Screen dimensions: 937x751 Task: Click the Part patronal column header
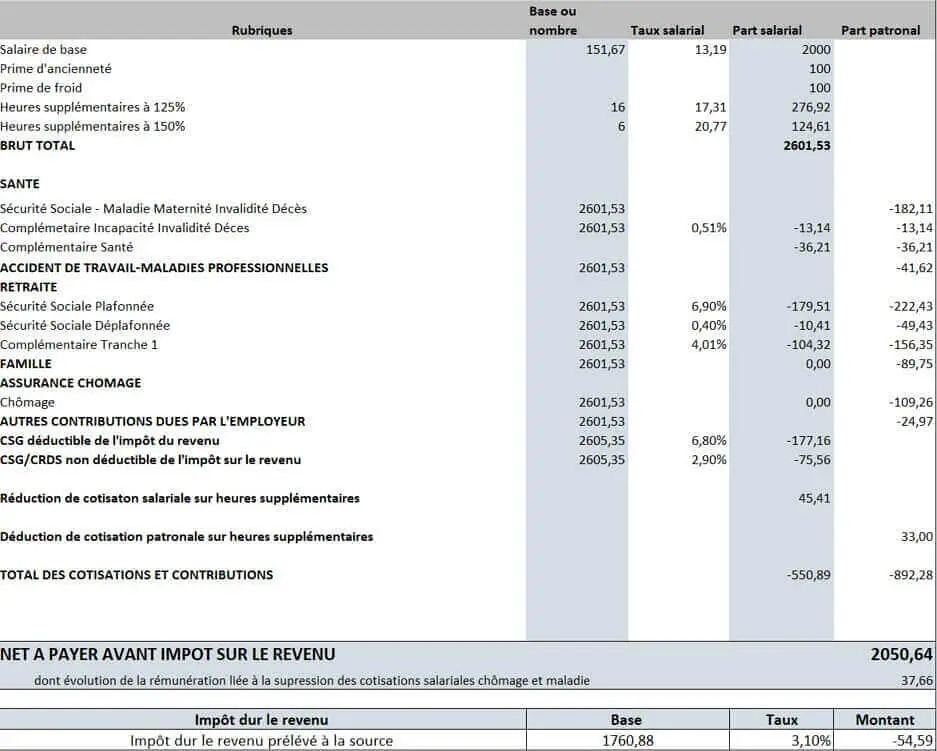point(880,30)
